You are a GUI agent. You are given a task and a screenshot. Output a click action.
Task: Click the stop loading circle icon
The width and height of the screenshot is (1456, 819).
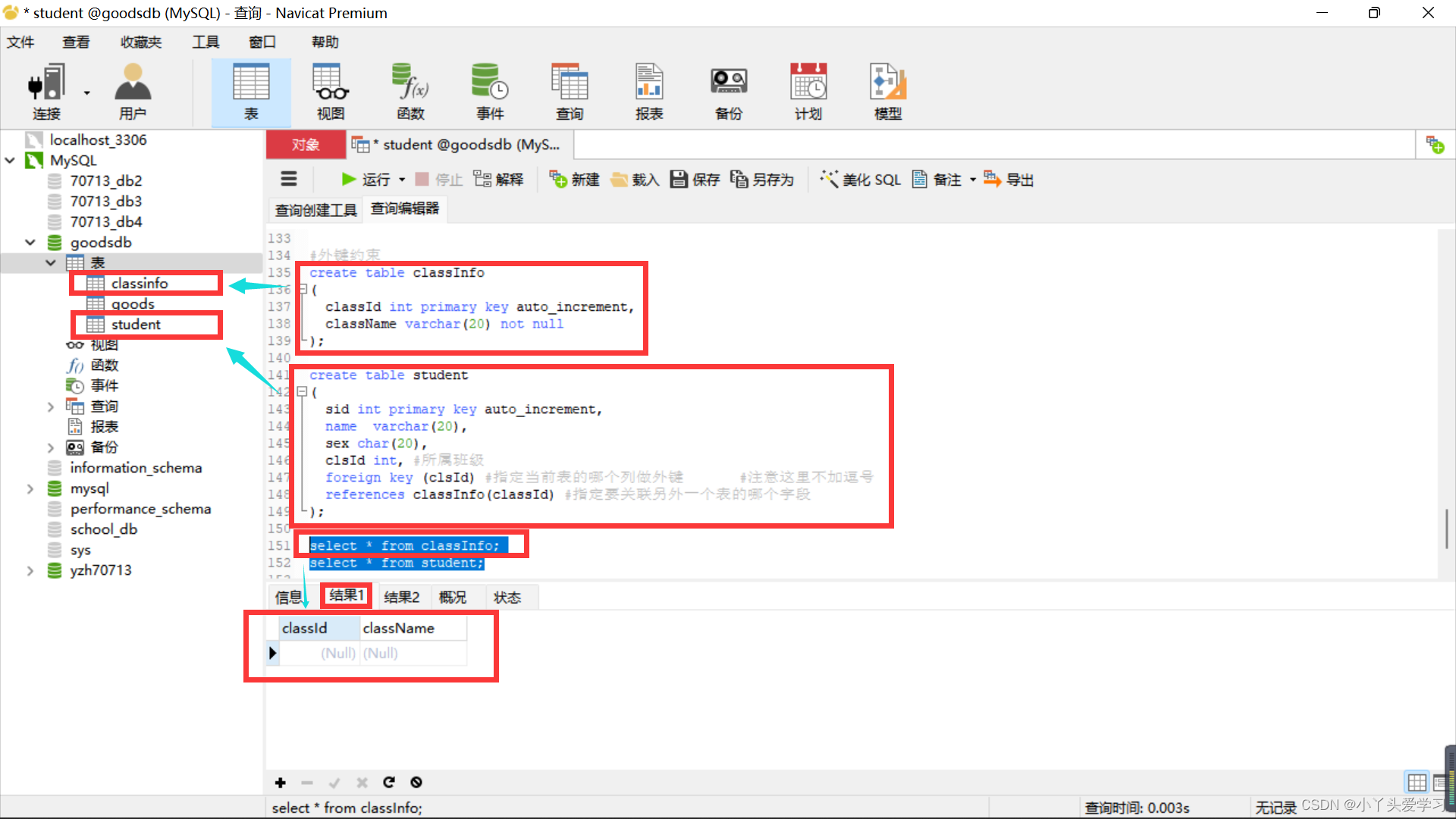pos(416,783)
